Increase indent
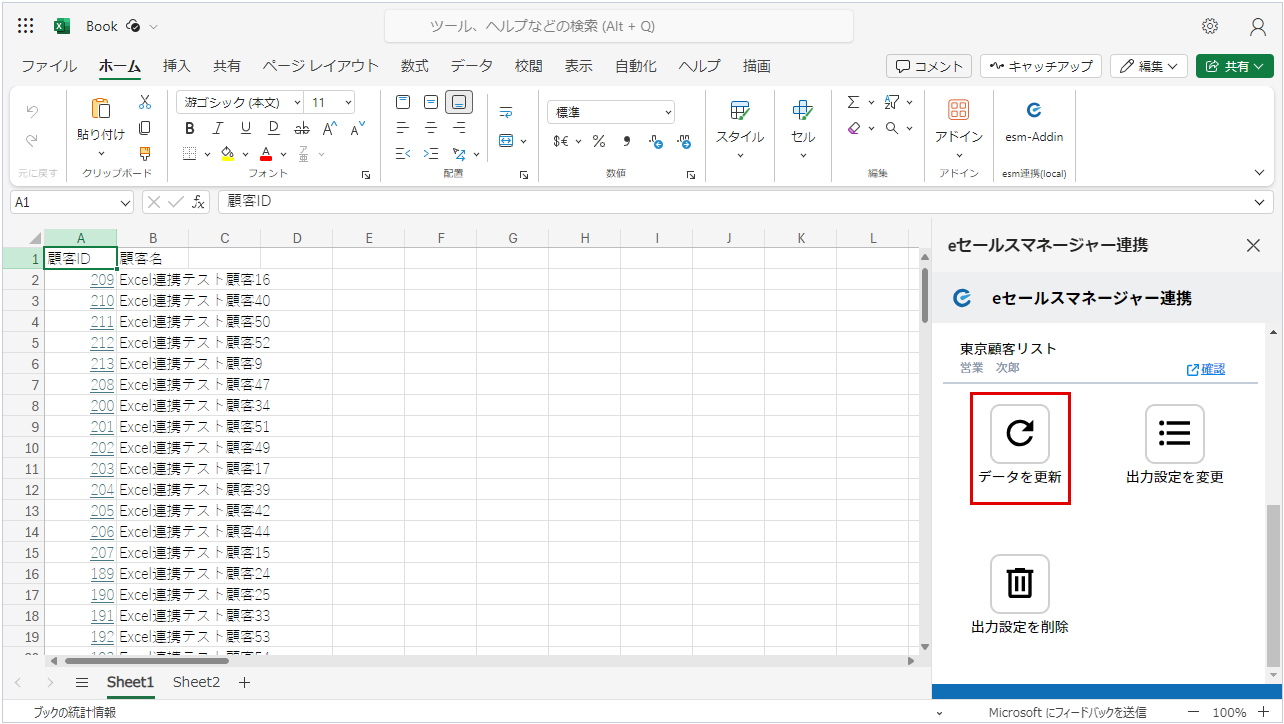Image resolution: width=1284 pixels, height=724 pixels. pos(431,154)
